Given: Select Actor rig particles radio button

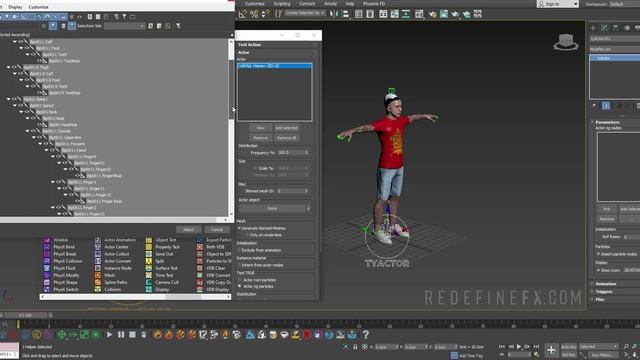Looking at the screenshot, I should point(240,286).
